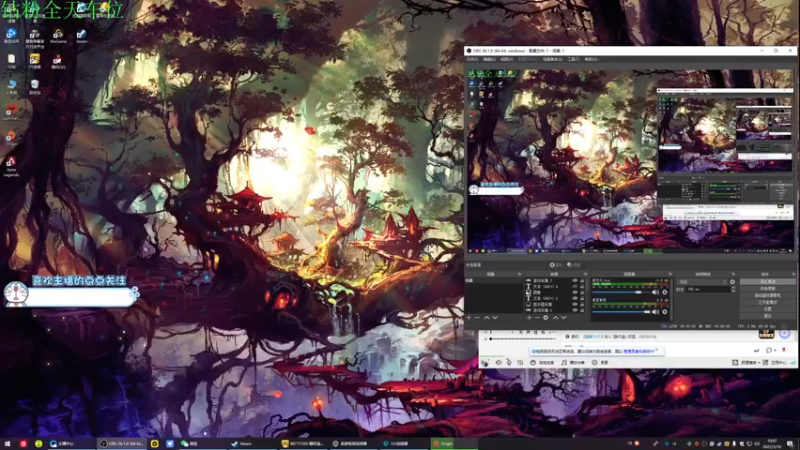Pop out audio mixer dock header icon
800x450 pixels.
[x=670, y=274]
